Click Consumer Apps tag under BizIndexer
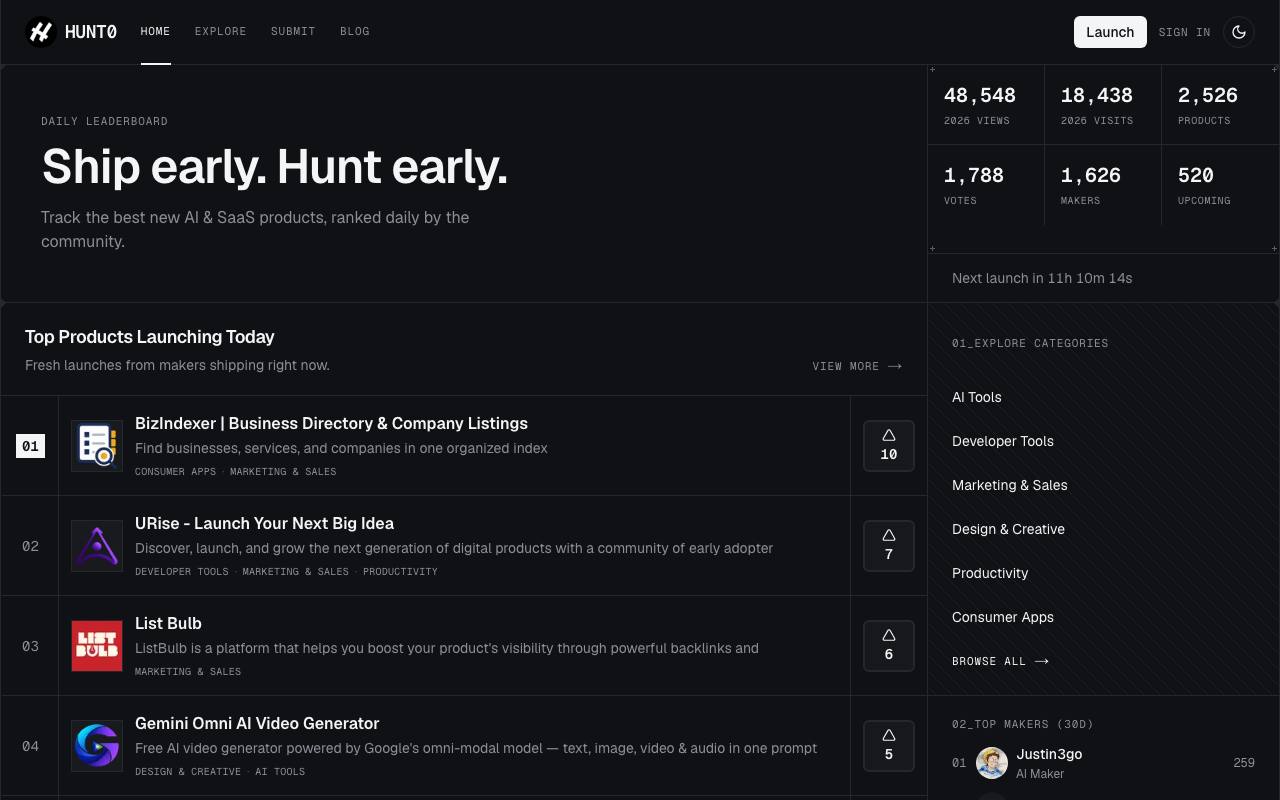Image resolution: width=1280 pixels, height=800 pixels. pos(175,471)
